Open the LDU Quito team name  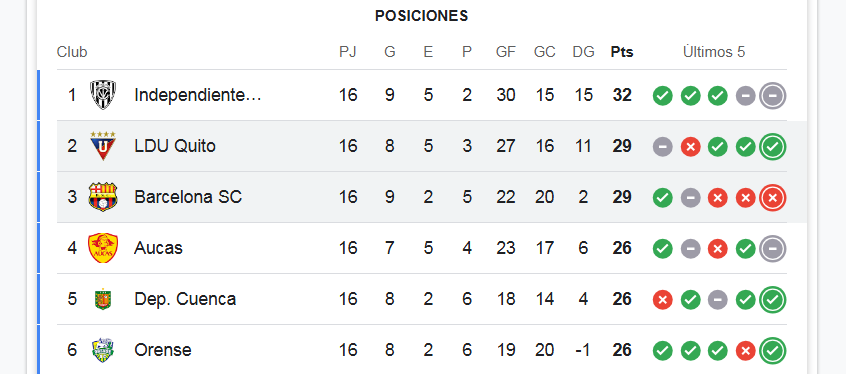[175, 146]
